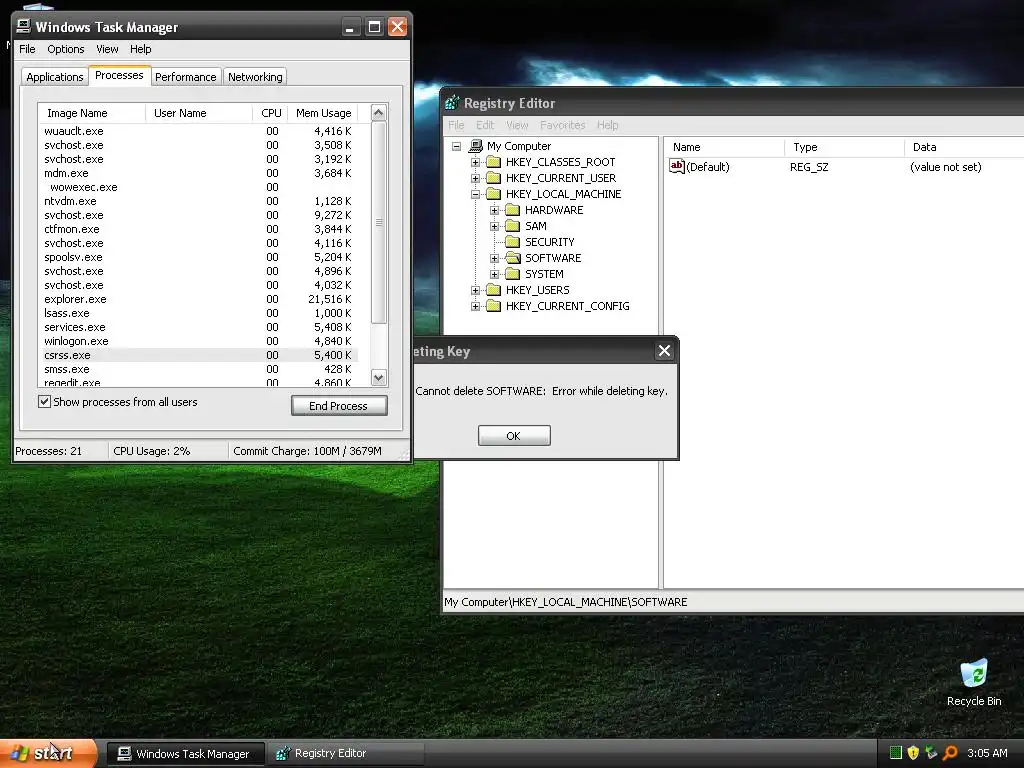Expand the HKEY_USERS node
1024x768 pixels.
coord(475,290)
